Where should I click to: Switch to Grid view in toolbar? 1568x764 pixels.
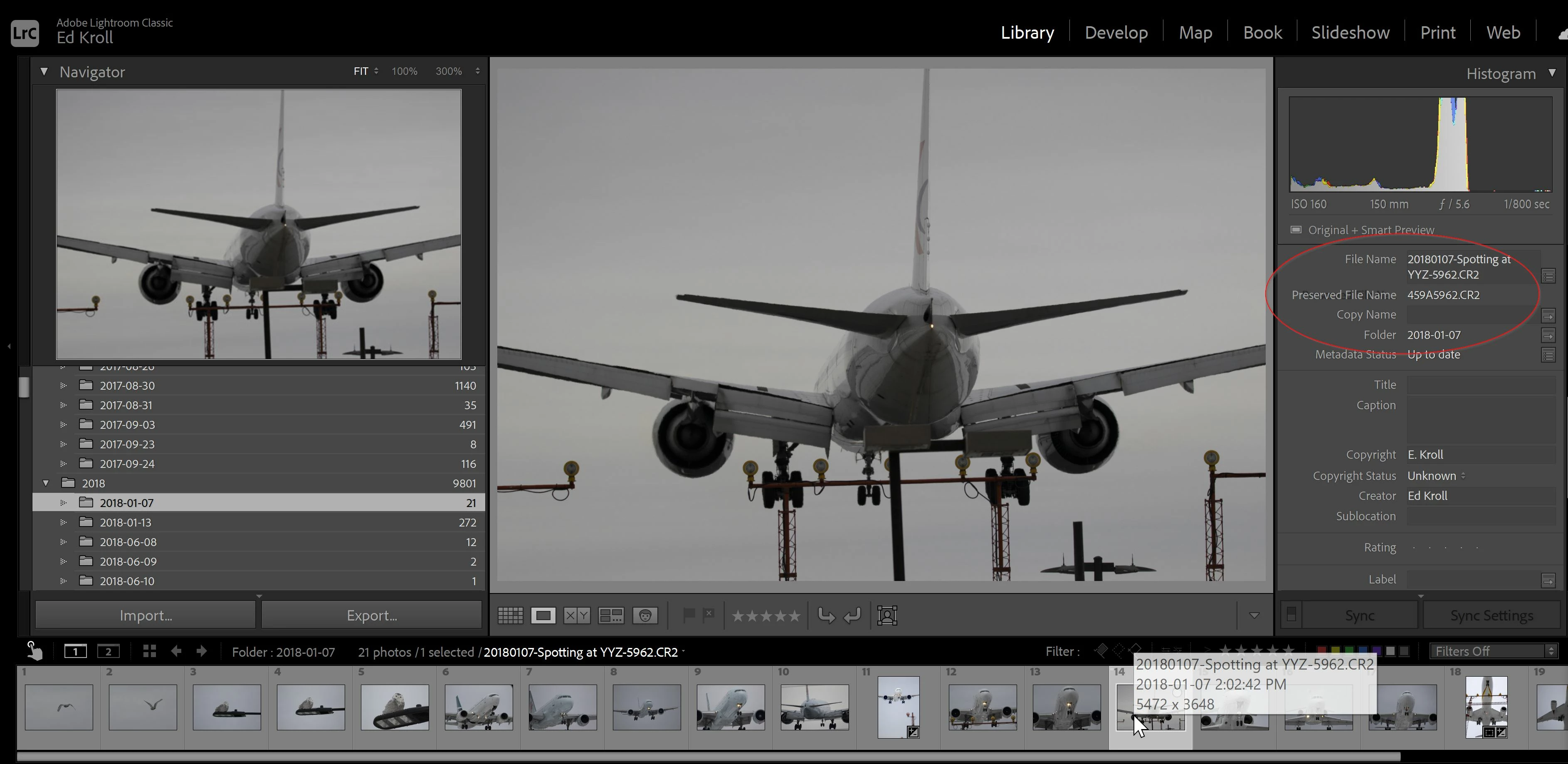(x=510, y=616)
